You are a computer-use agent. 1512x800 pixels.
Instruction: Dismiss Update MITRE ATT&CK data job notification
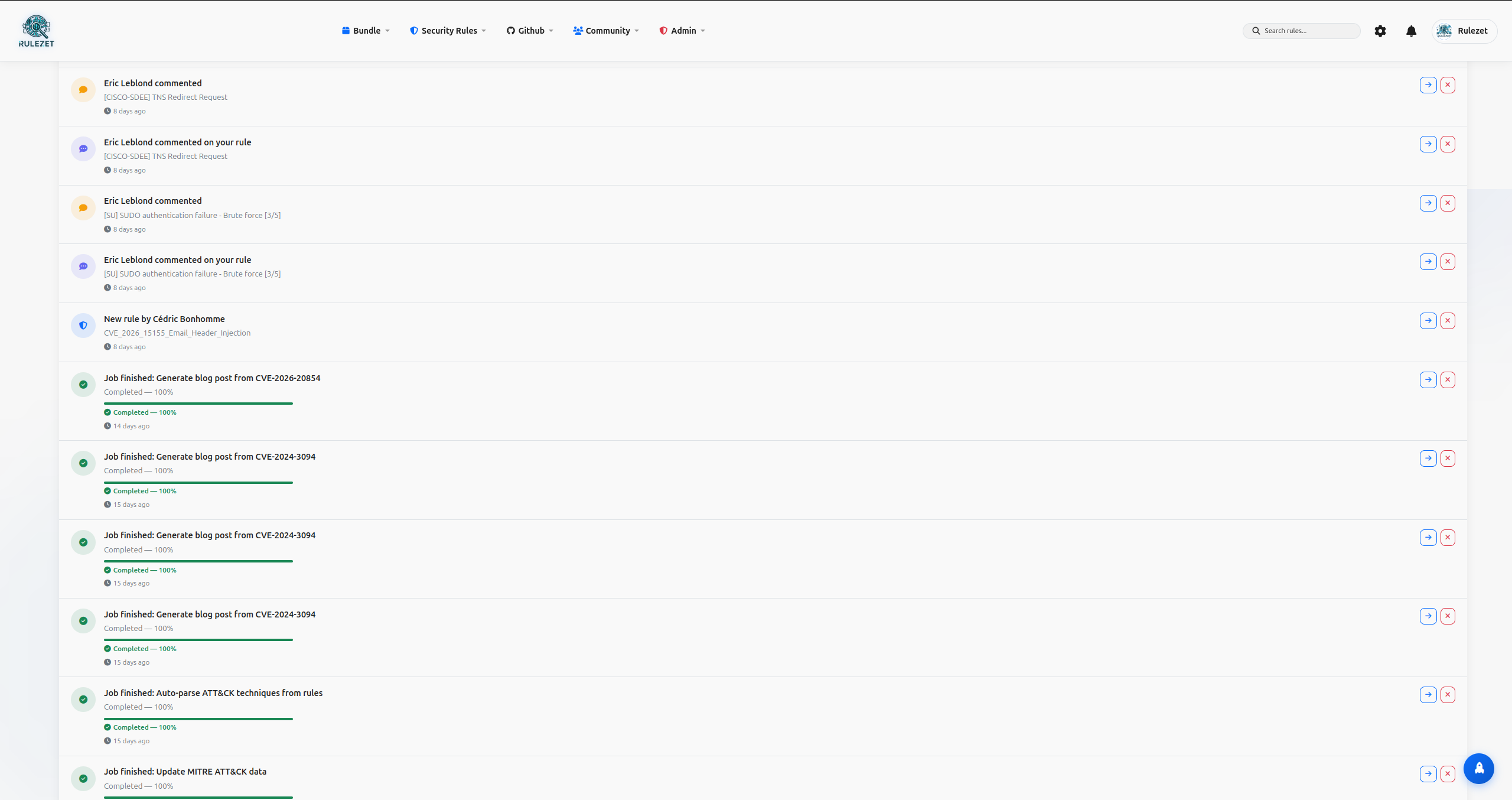(x=1448, y=774)
